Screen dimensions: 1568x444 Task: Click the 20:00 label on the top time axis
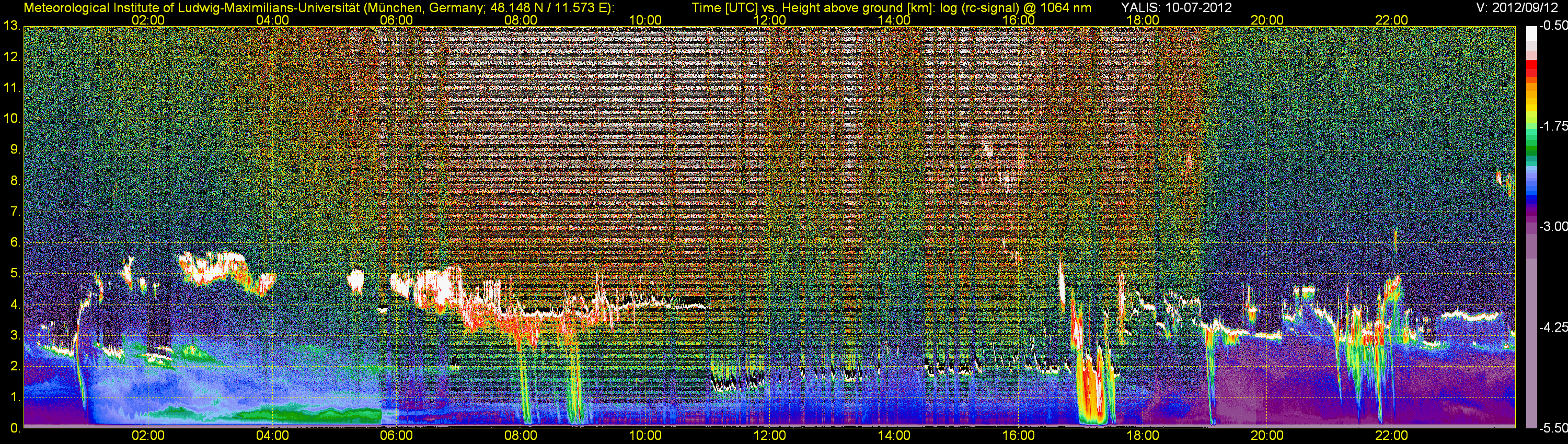[x=1267, y=20]
